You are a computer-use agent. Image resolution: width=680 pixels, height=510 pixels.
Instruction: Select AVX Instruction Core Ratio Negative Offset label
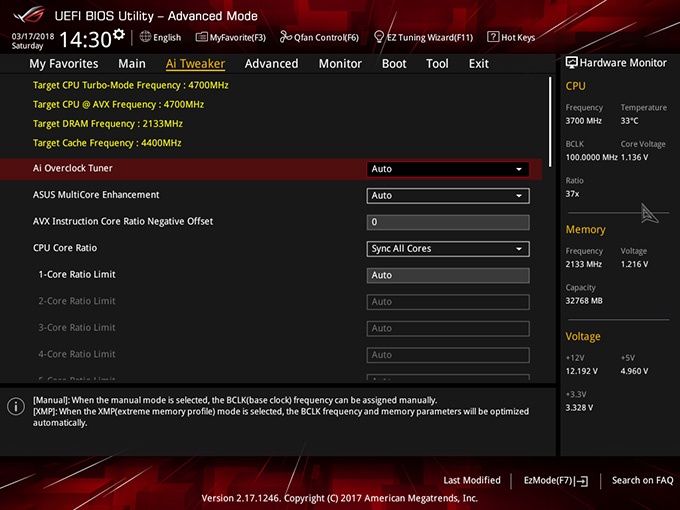click(123, 222)
